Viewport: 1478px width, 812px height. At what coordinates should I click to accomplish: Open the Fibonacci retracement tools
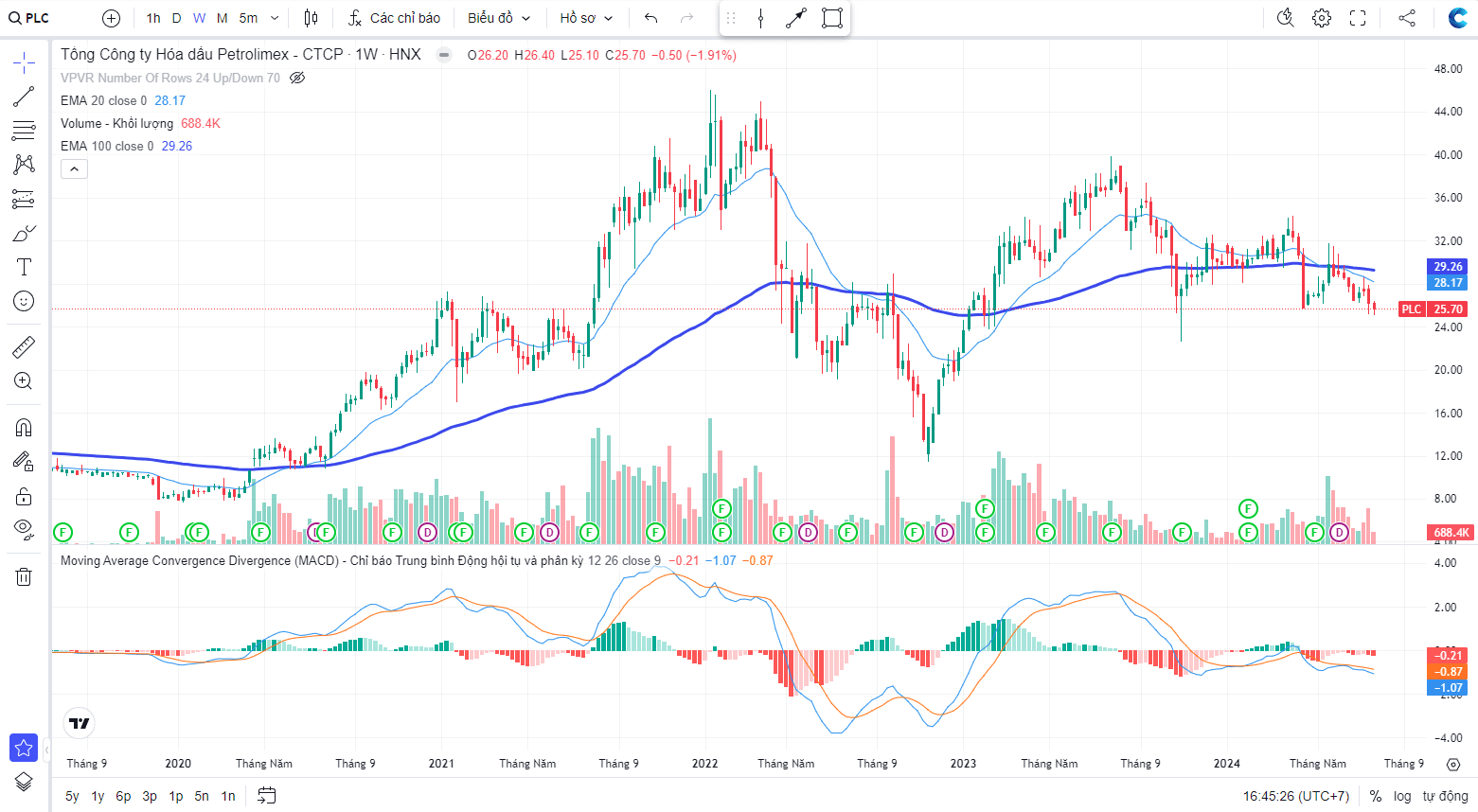click(24, 131)
